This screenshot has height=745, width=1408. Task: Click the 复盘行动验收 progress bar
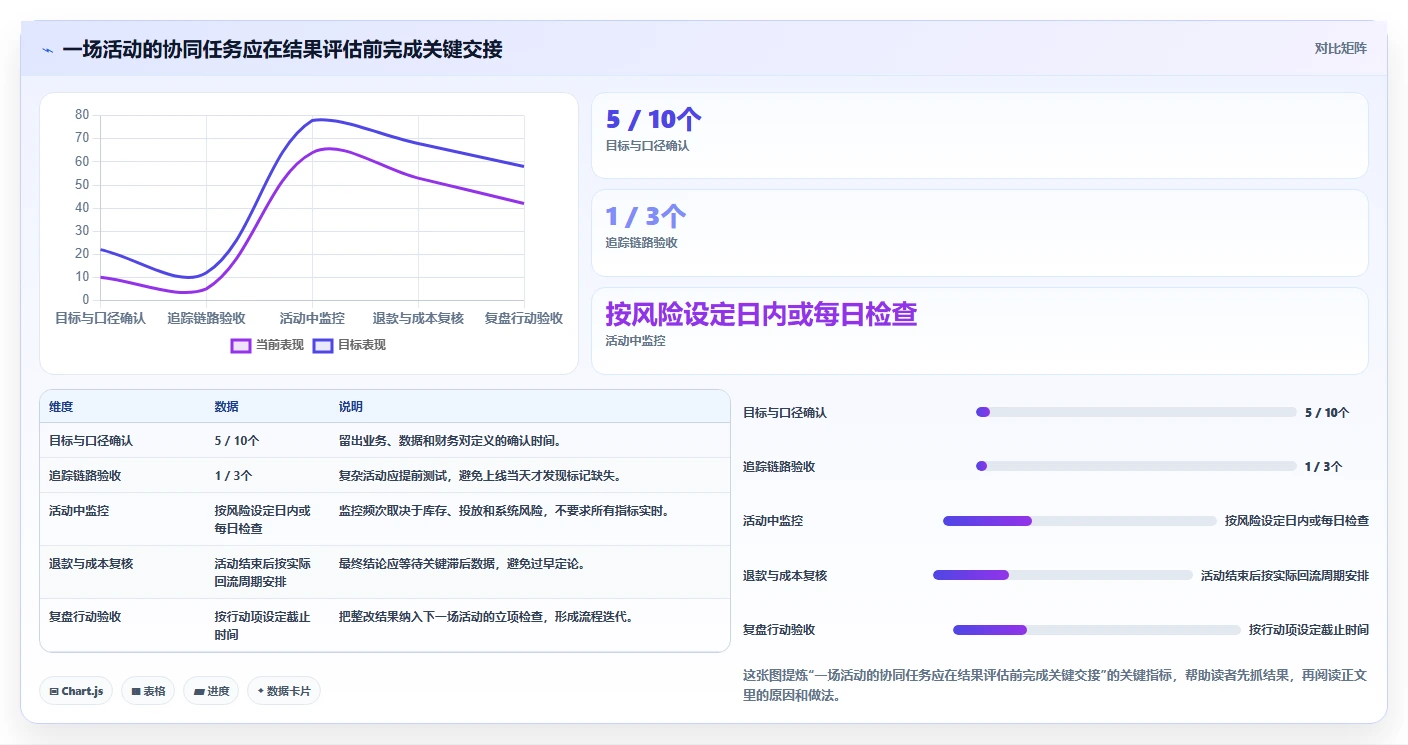point(1097,630)
